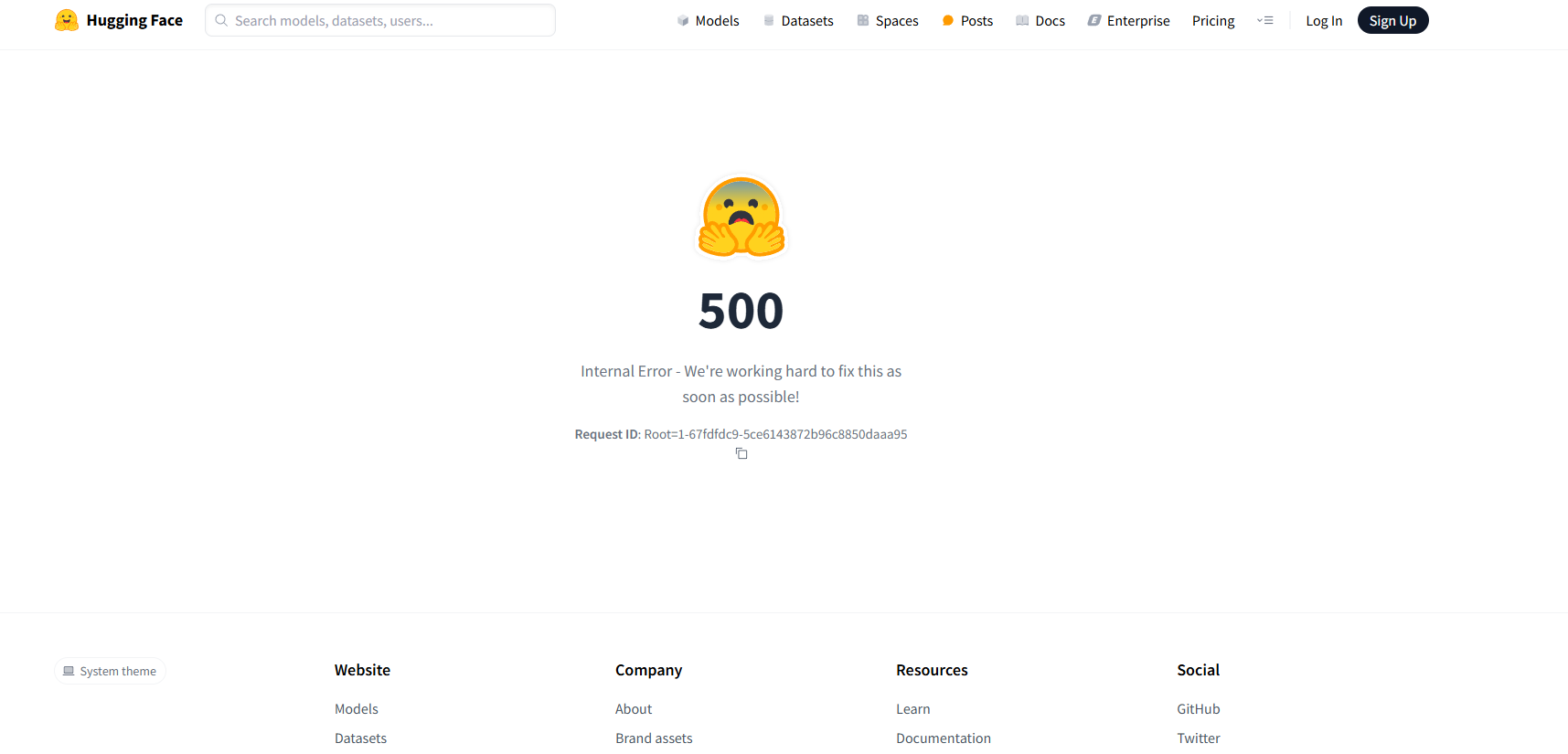Click the search magnifier icon
The height and width of the screenshot is (754, 1568).
221,20
